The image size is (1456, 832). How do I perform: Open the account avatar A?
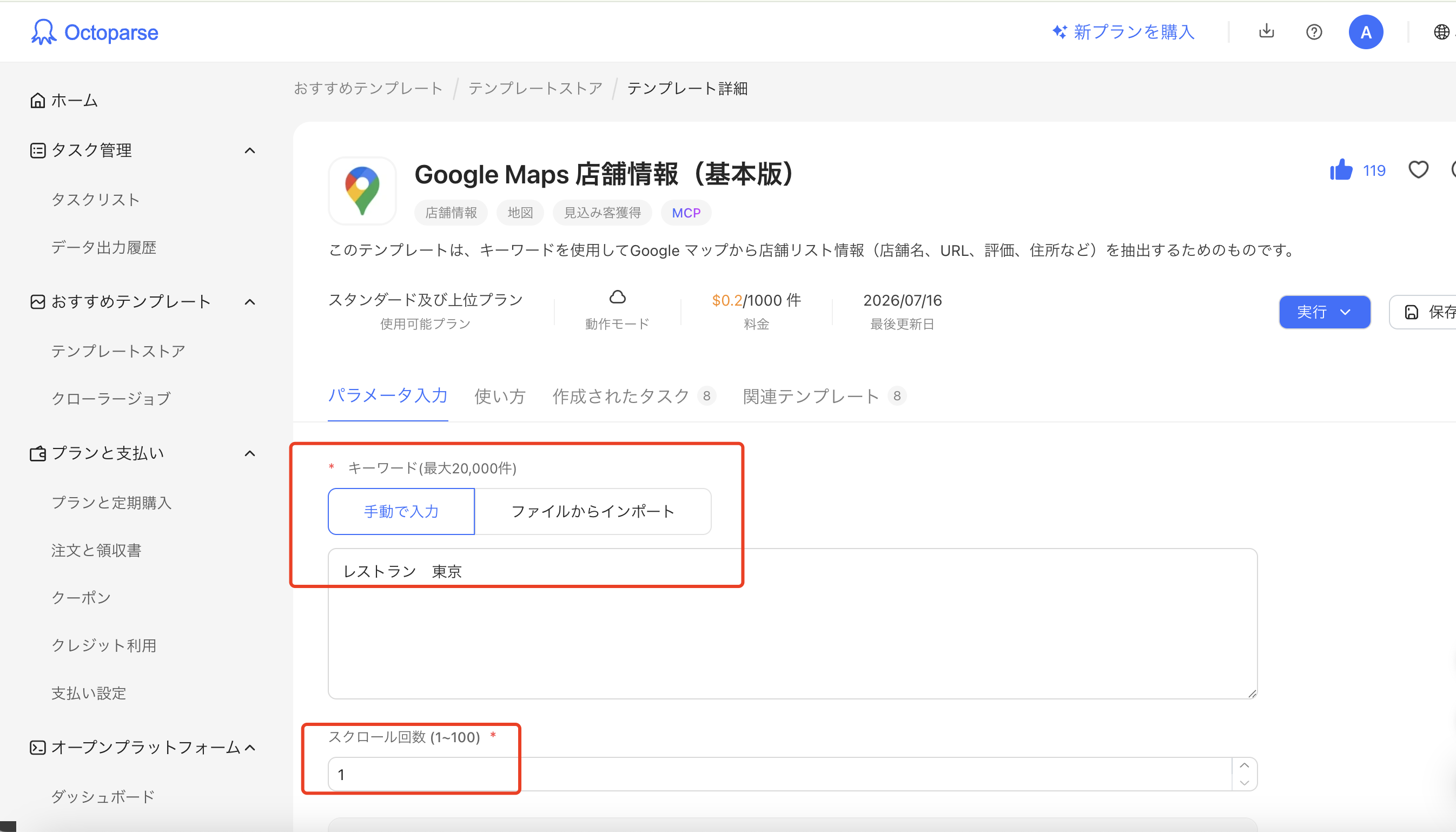pos(1366,32)
